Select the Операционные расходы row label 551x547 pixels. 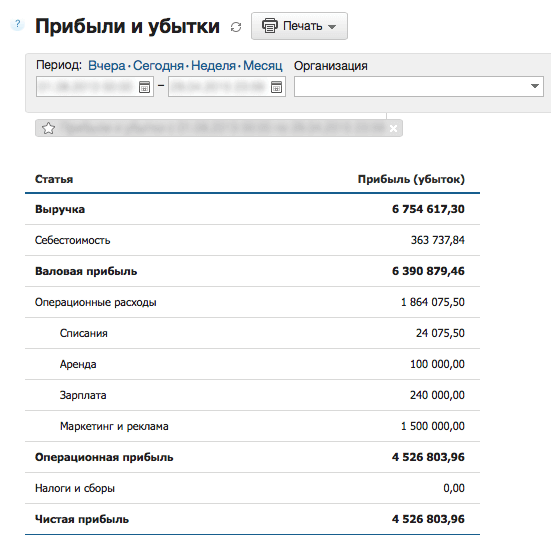pyautogui.click(x=96, y=302)
